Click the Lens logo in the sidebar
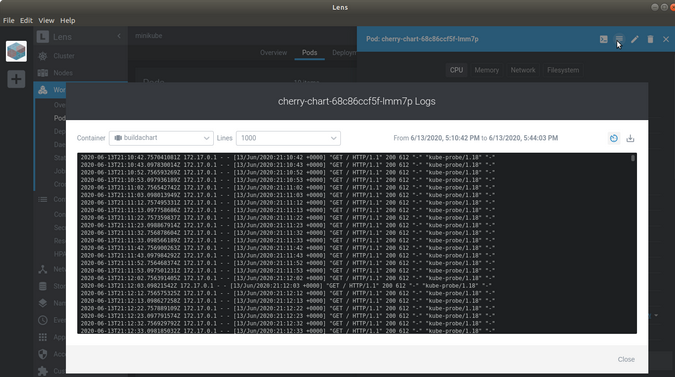 pyautogui.click(x=43, y=37)
